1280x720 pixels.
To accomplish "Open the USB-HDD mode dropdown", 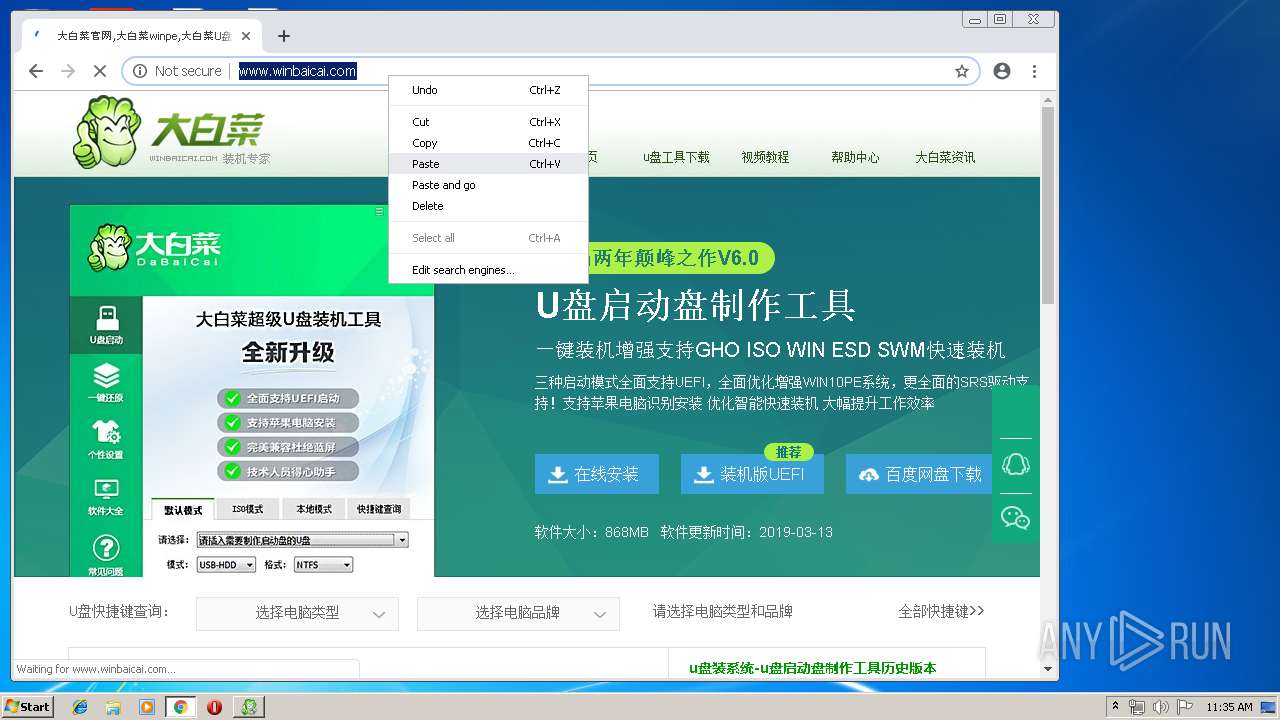I will point(225,565).
